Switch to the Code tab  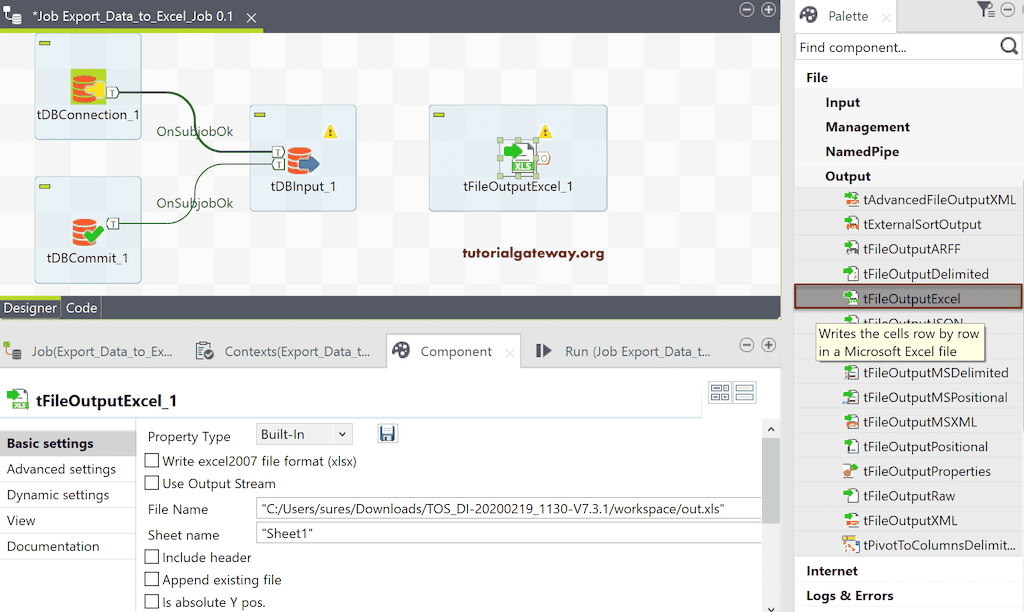point(81,307)
